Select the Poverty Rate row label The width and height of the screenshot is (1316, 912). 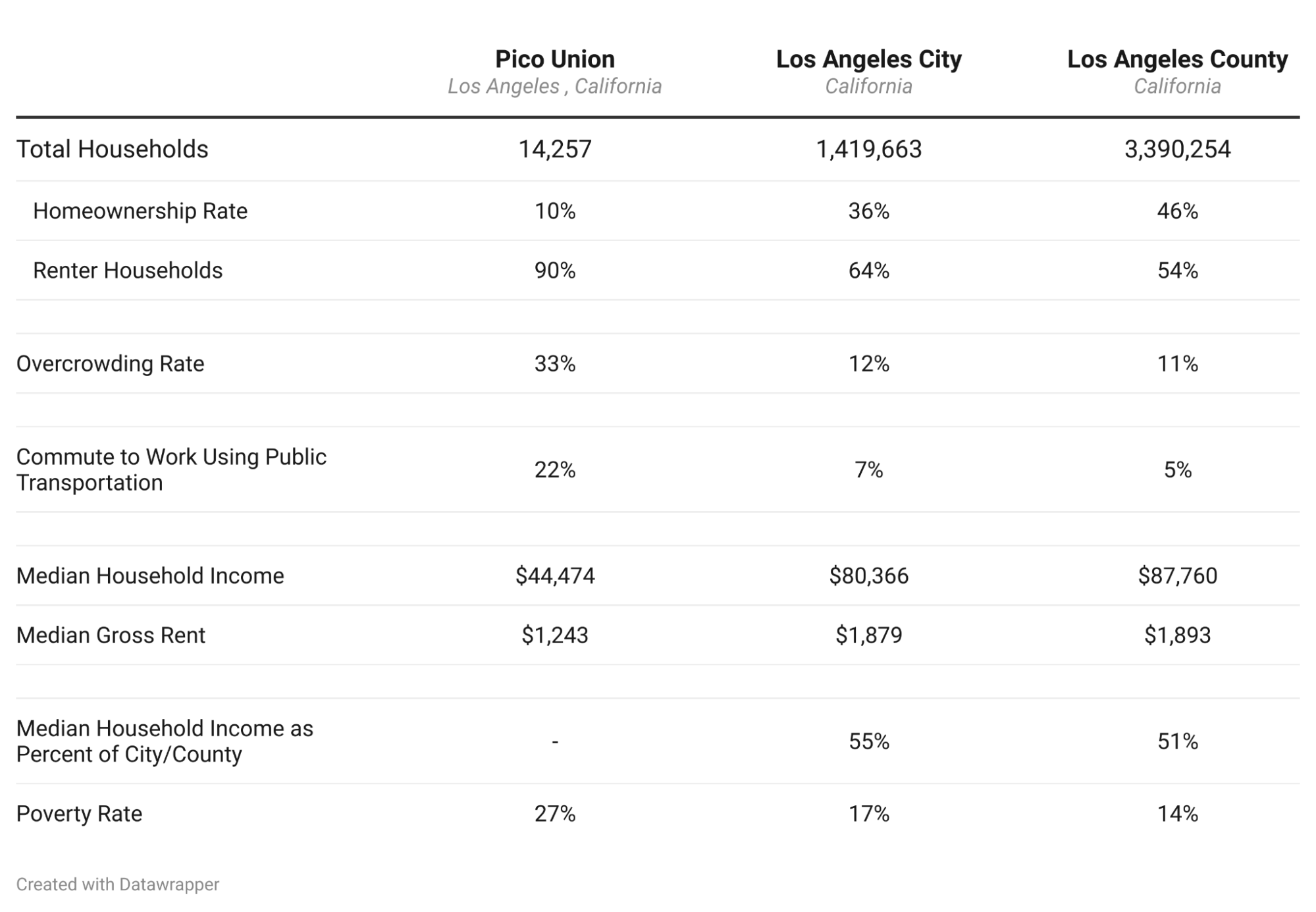79,814
